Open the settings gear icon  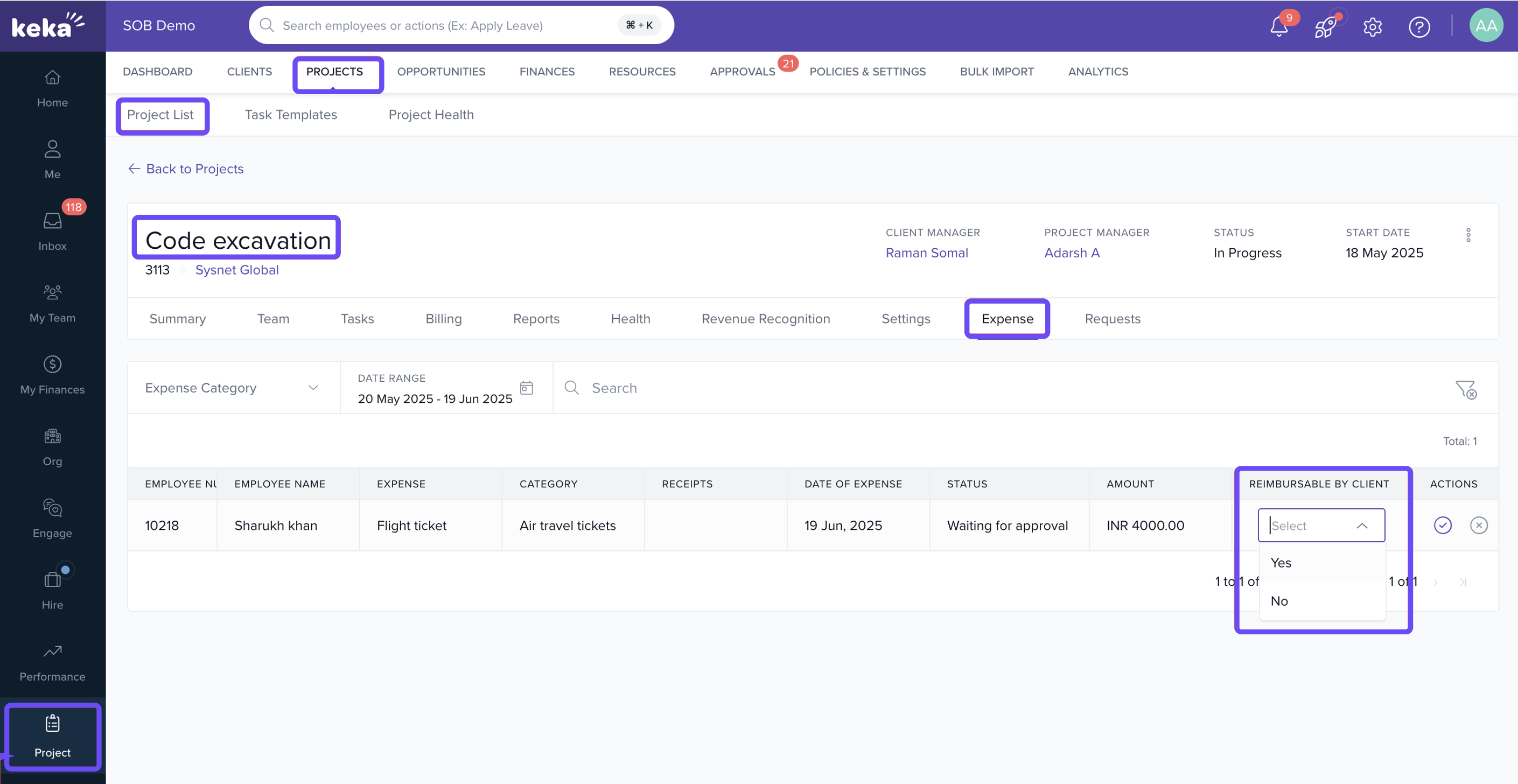pyautogui.click(x=1372, y=26)
